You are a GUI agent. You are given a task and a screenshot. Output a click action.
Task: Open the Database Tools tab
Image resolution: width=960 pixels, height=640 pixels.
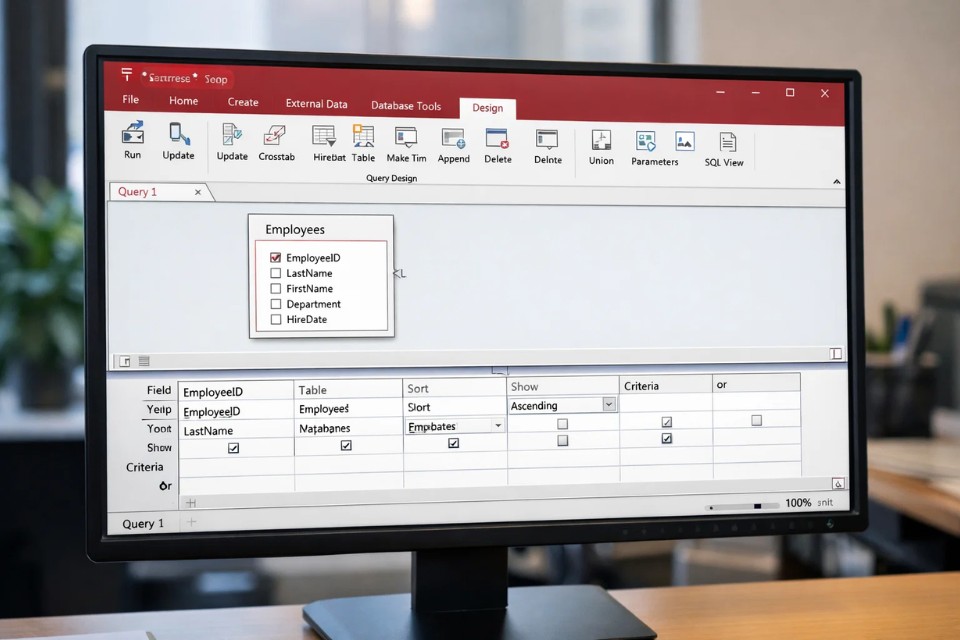click(x=405, y=105)
